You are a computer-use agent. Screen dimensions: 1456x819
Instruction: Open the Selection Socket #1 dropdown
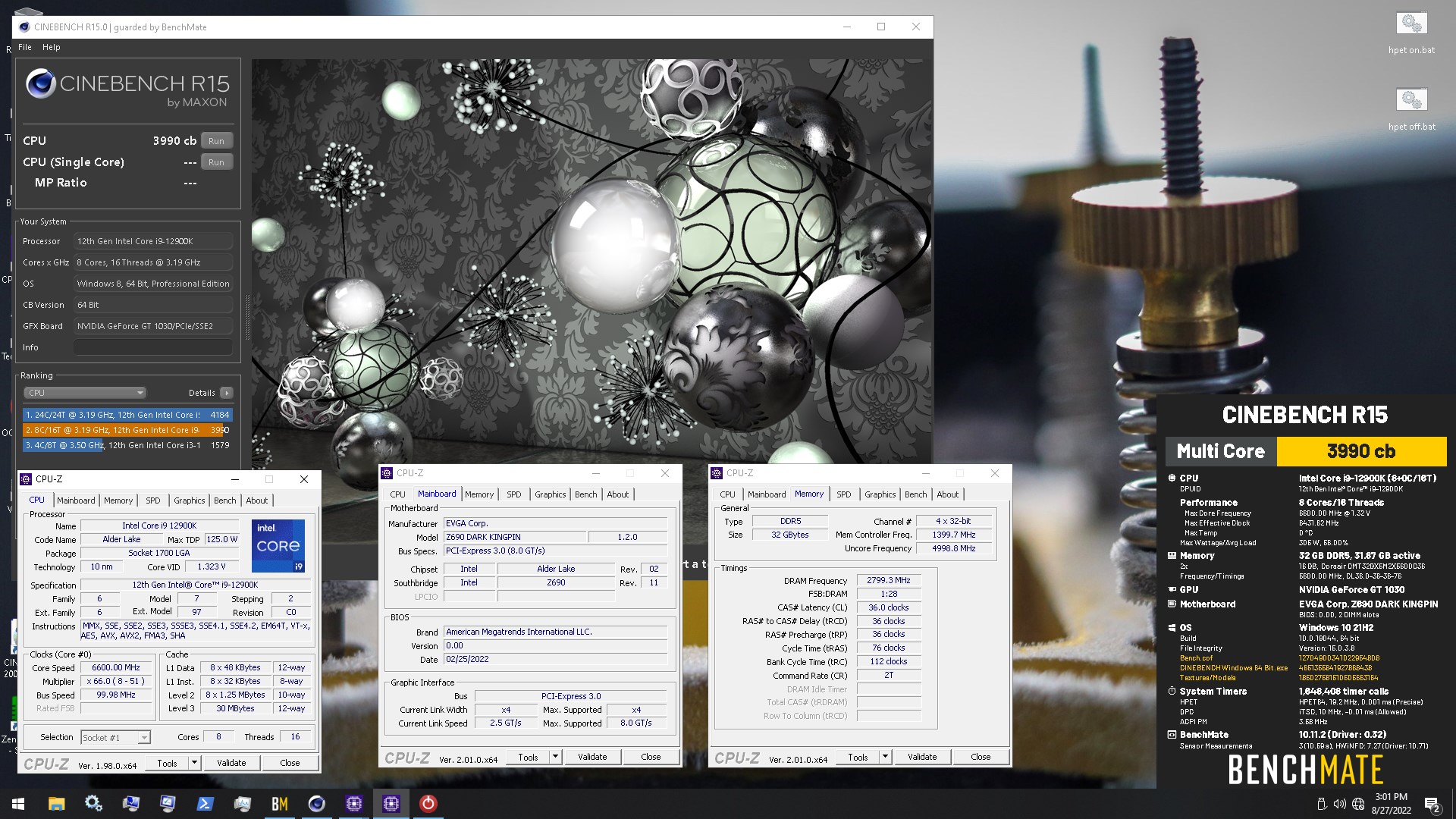[116, 737]
